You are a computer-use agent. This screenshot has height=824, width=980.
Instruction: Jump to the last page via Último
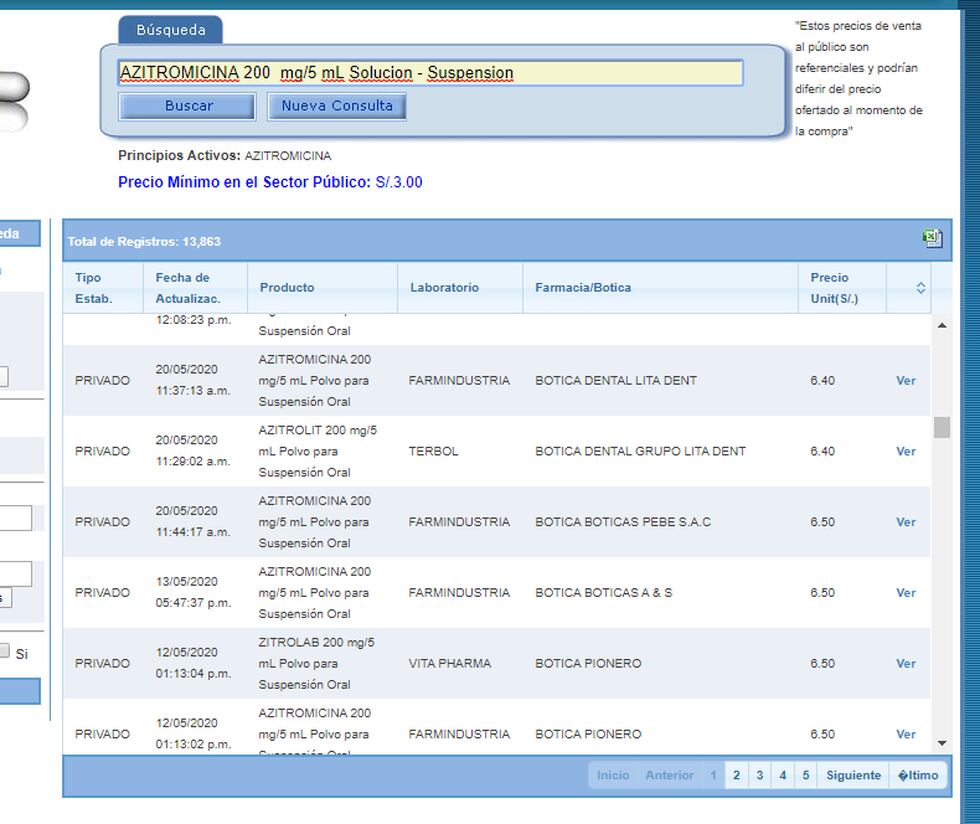[918, 775]
